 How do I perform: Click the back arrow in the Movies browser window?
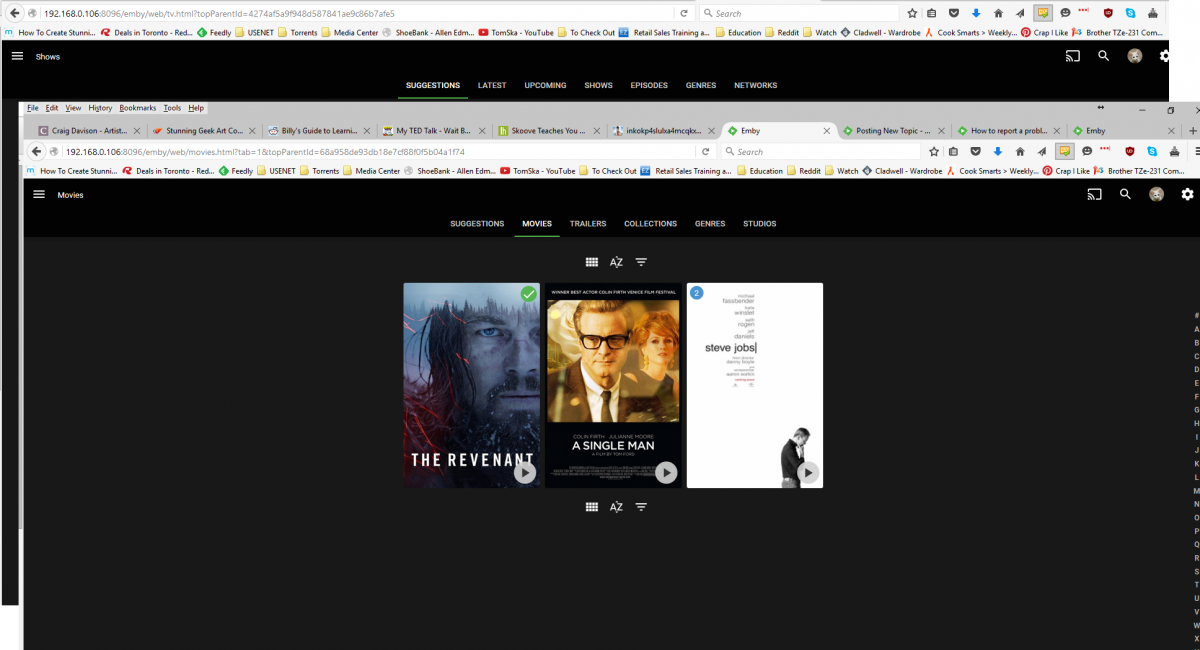click(37, 151)
